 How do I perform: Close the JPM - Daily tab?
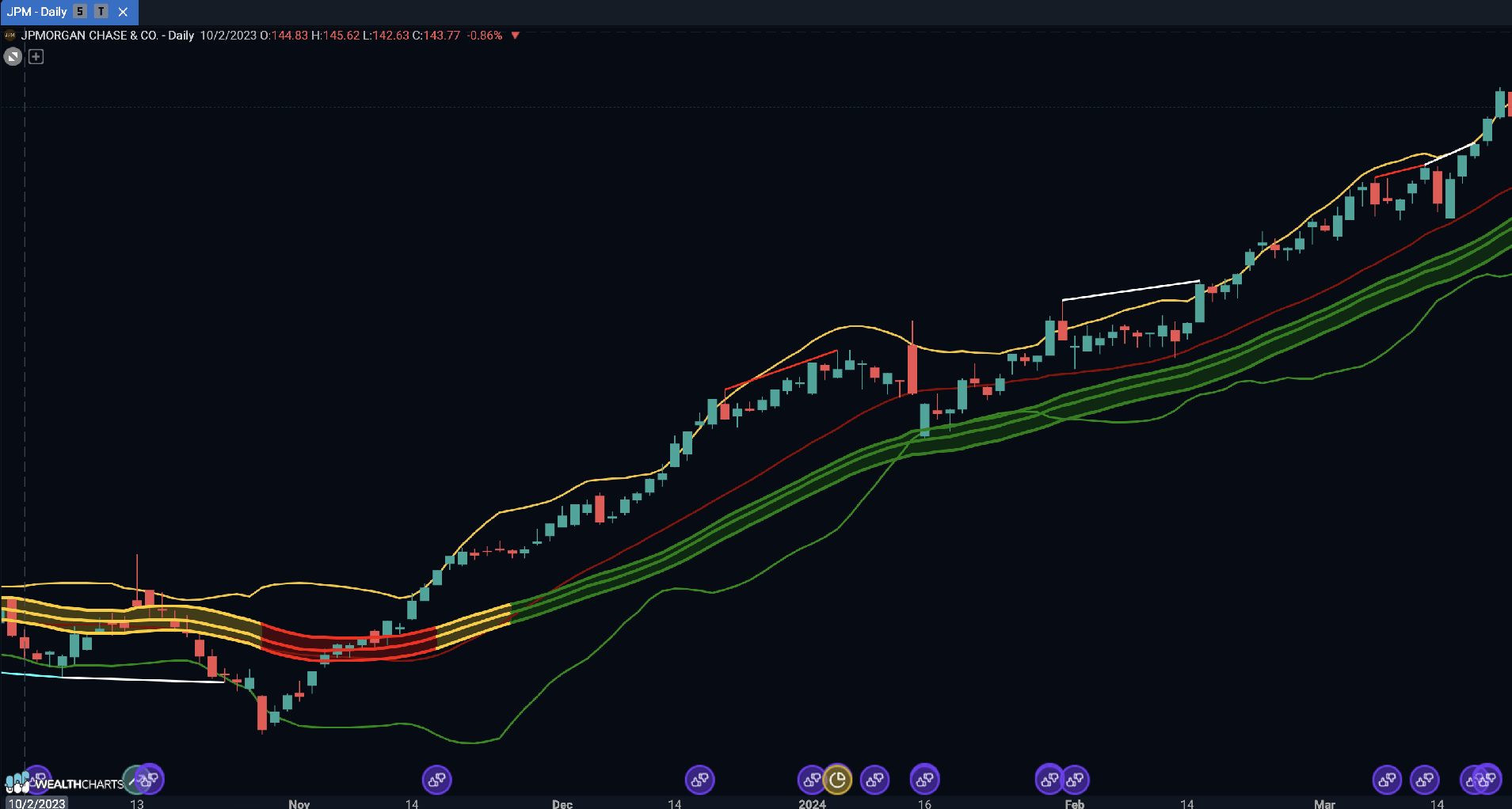[123, 12]
